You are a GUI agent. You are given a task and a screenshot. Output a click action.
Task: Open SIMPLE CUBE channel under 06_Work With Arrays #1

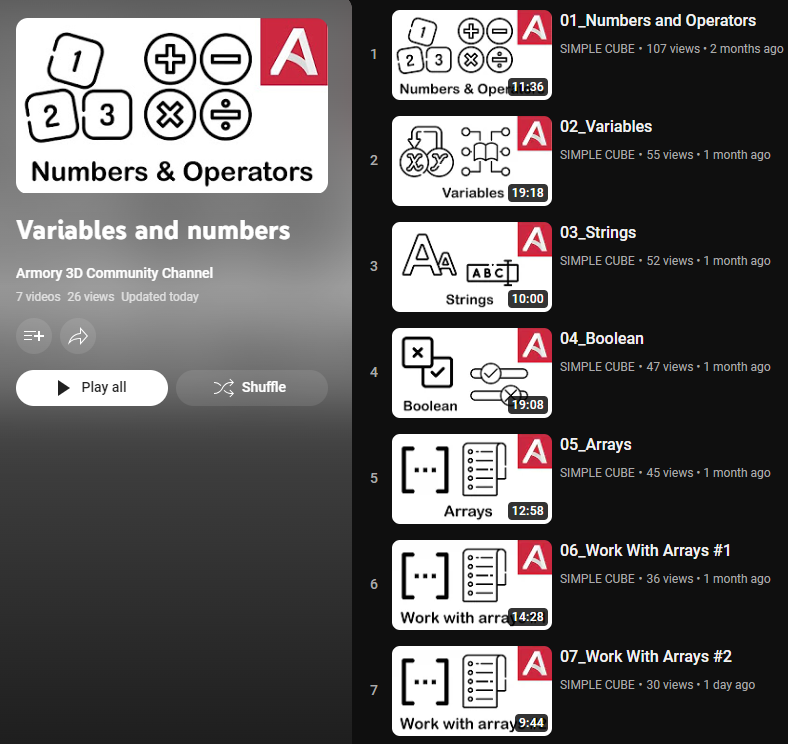click(597, 579)
